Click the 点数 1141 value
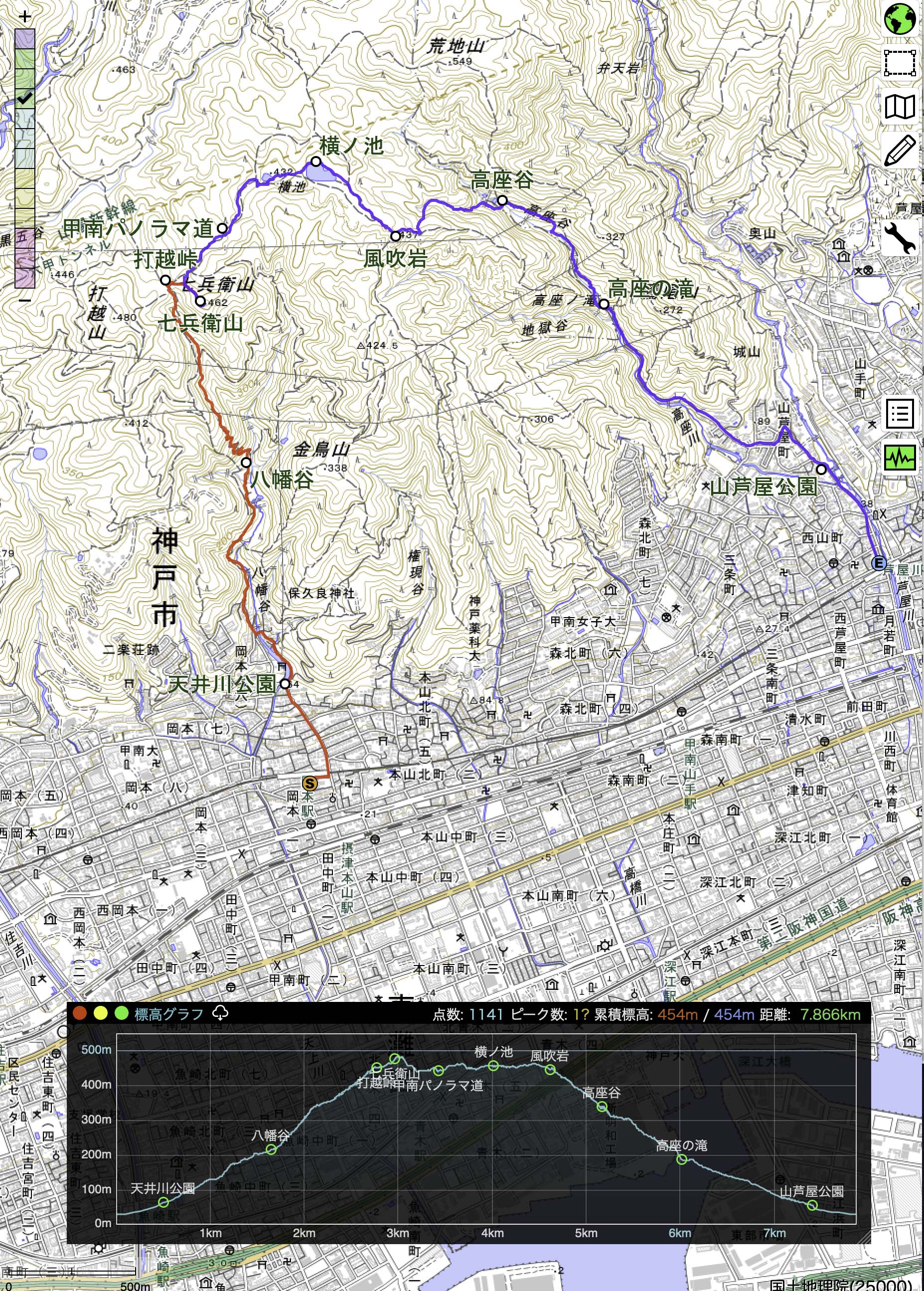924x1291 pixels. [x=487, y=1014]
